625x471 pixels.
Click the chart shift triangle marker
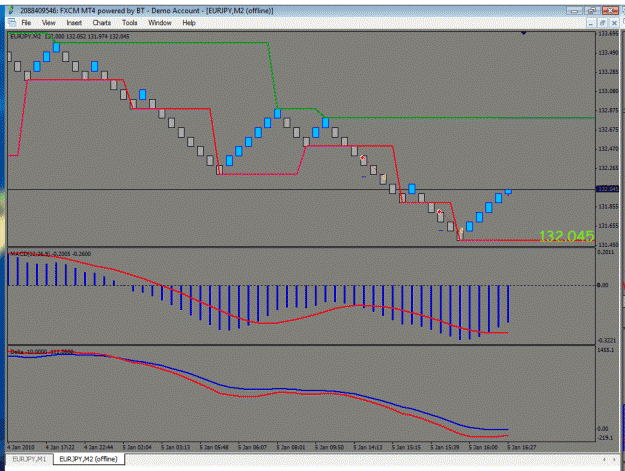coord(523,33)
